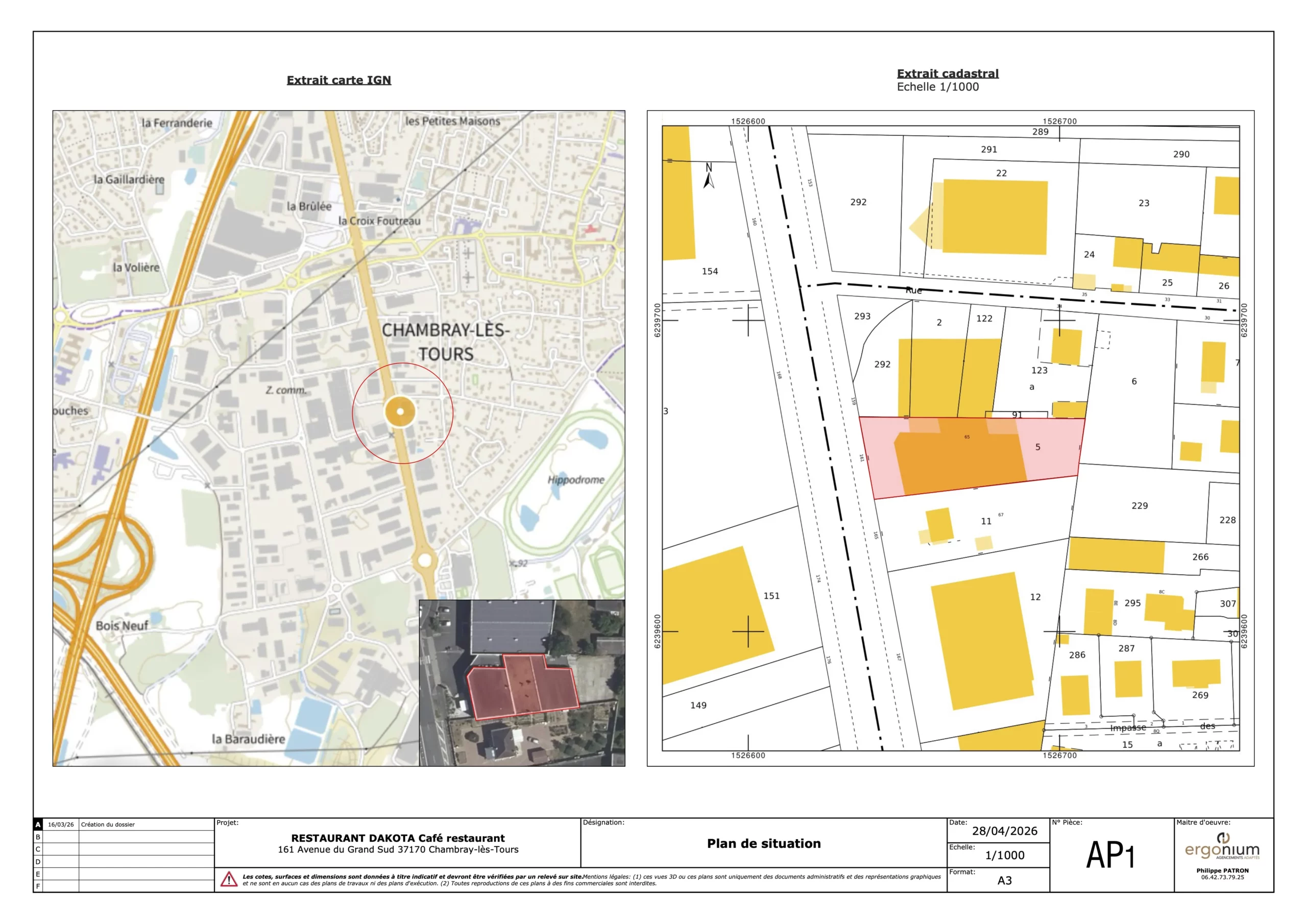Click parcel number 286

[1077, 655]
